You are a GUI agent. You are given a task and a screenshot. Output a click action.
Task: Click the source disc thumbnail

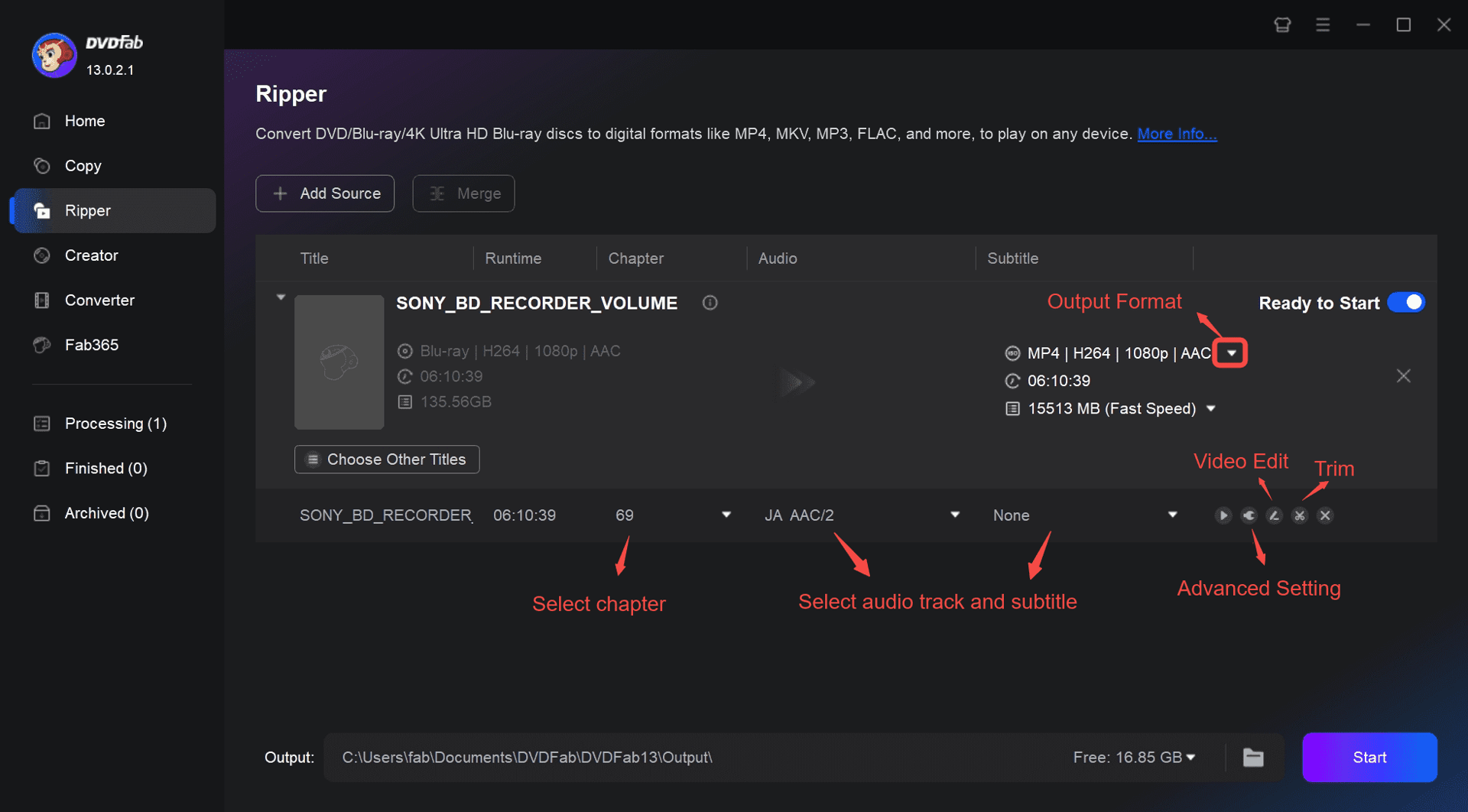(x=339, y=362)
